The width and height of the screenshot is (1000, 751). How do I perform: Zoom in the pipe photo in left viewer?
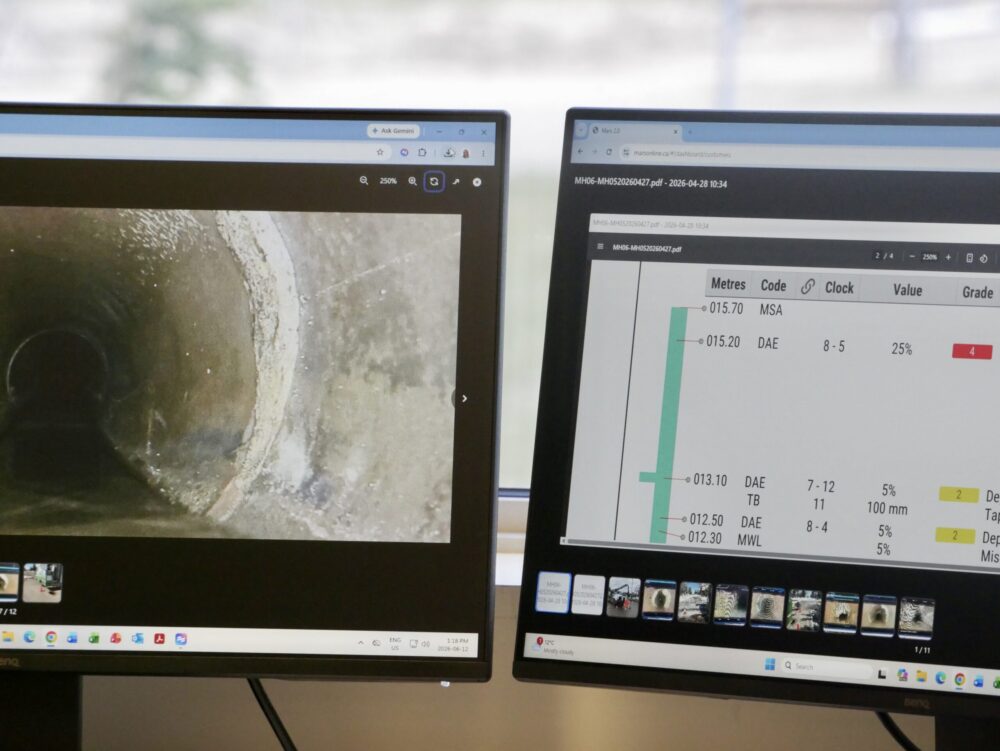413,181
